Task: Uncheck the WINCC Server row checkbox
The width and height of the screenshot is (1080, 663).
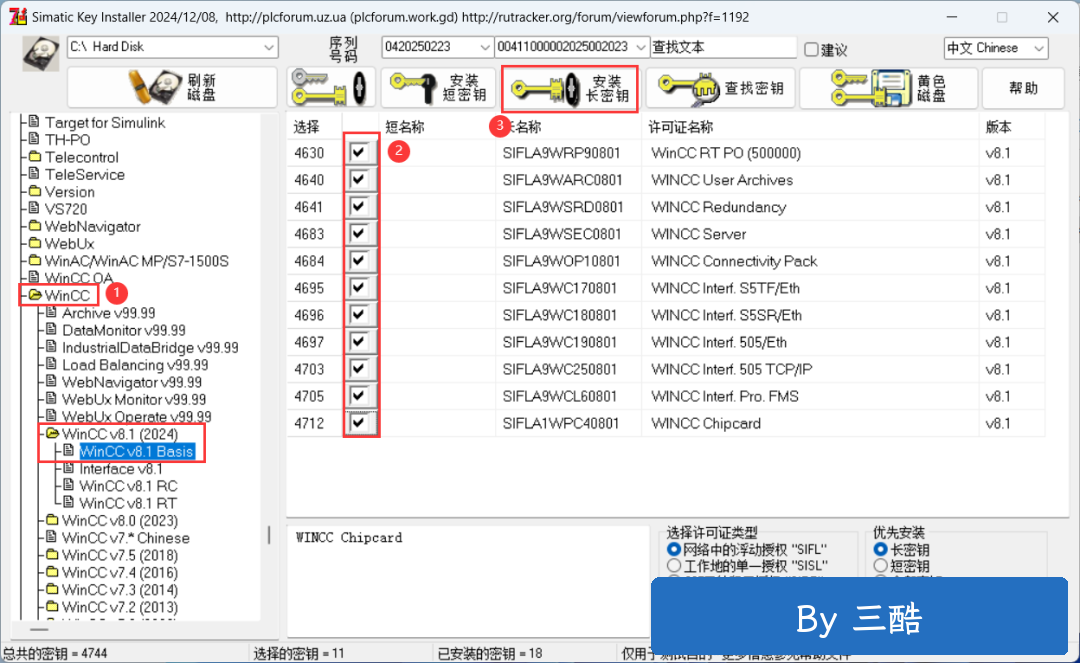Action: [358, 233]
